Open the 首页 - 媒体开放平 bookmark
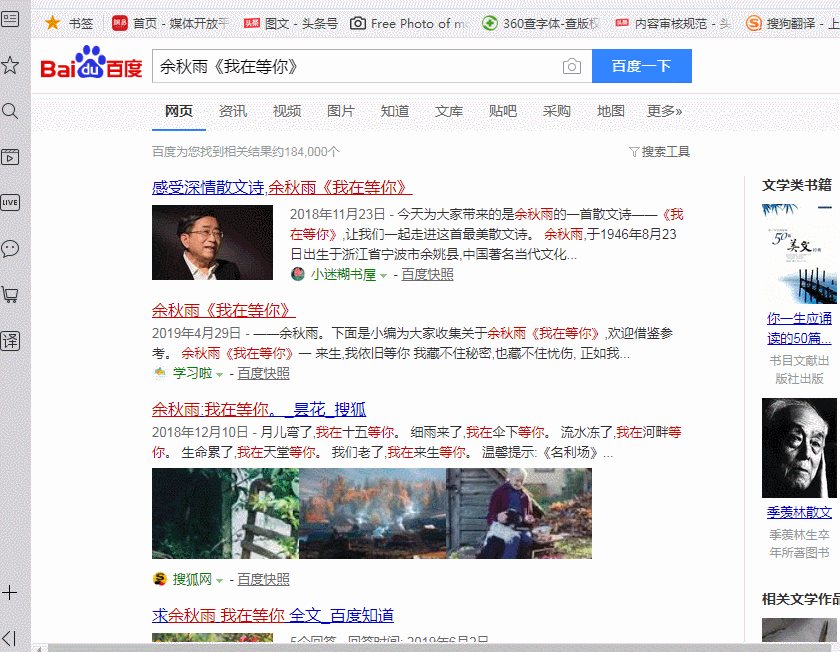840x652 pixels. (x=170, y=24)
